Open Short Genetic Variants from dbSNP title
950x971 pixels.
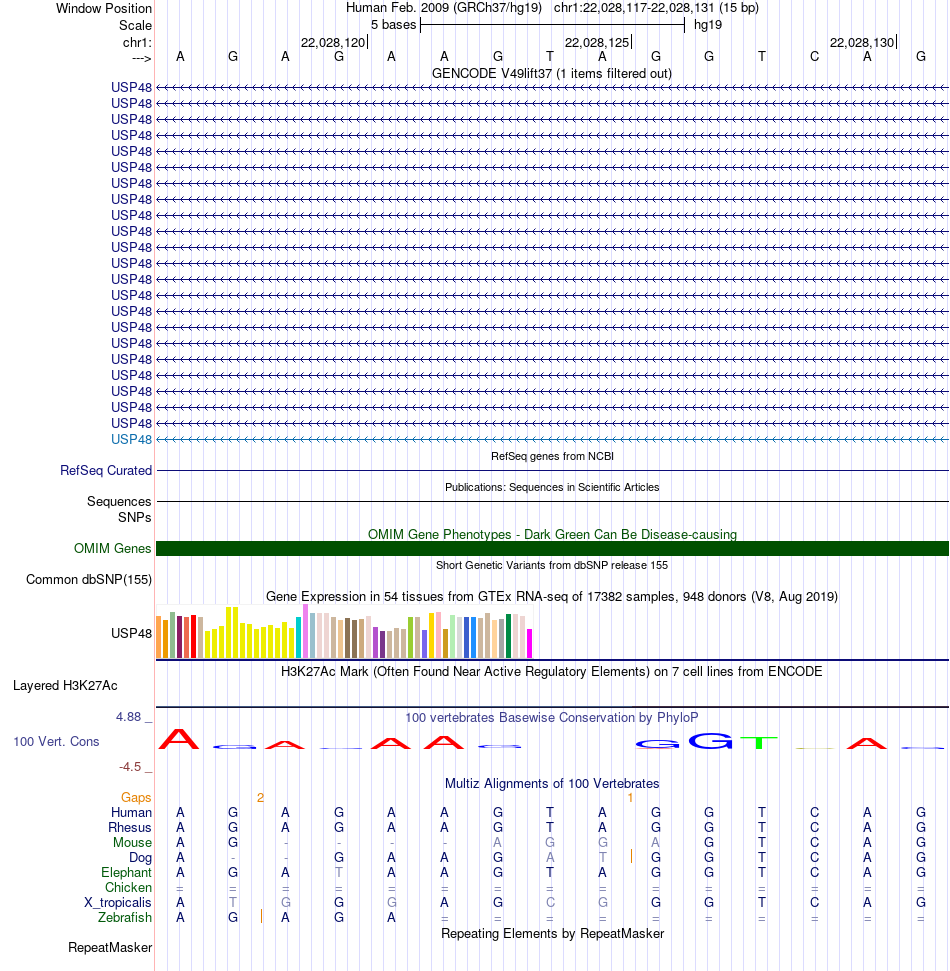point(552,565)
